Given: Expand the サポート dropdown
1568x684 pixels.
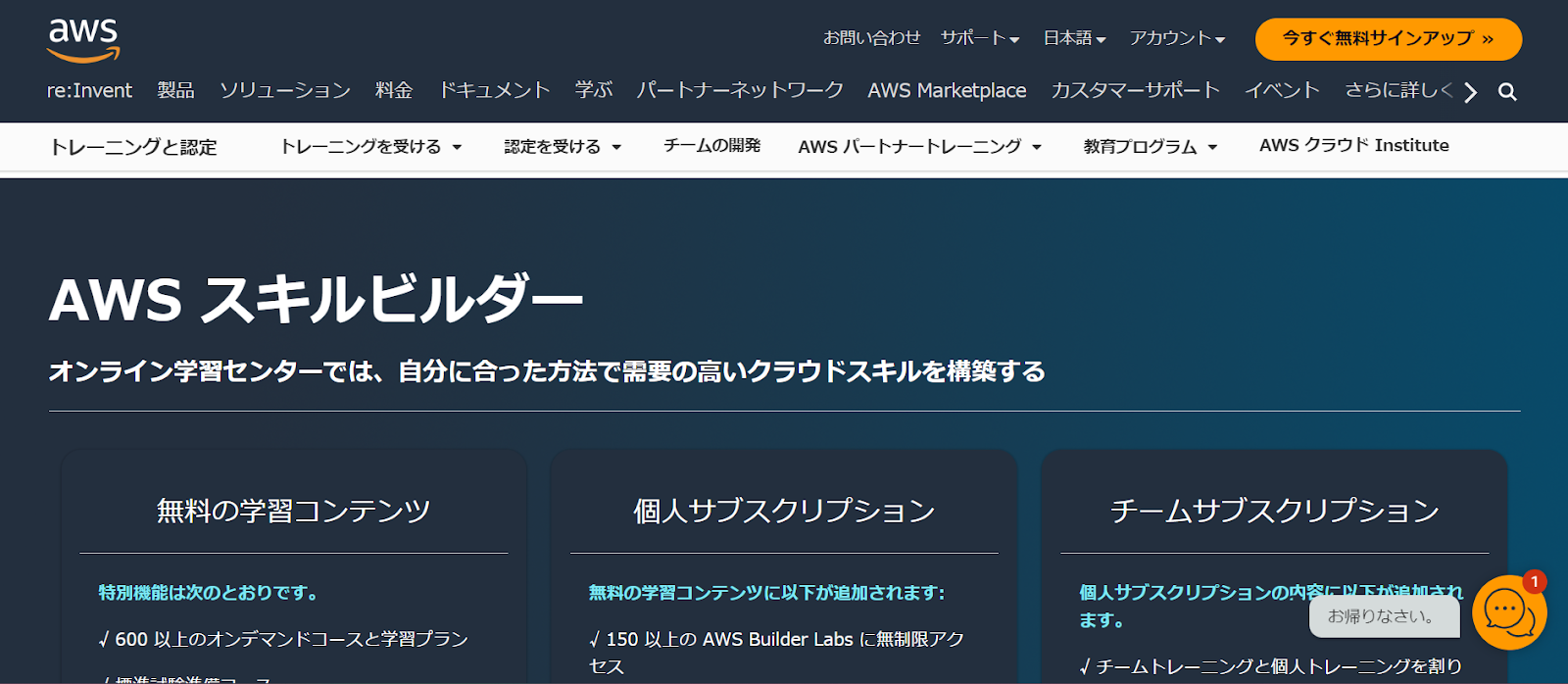Looking at the screenshot, I should click(x=980, y=38).
